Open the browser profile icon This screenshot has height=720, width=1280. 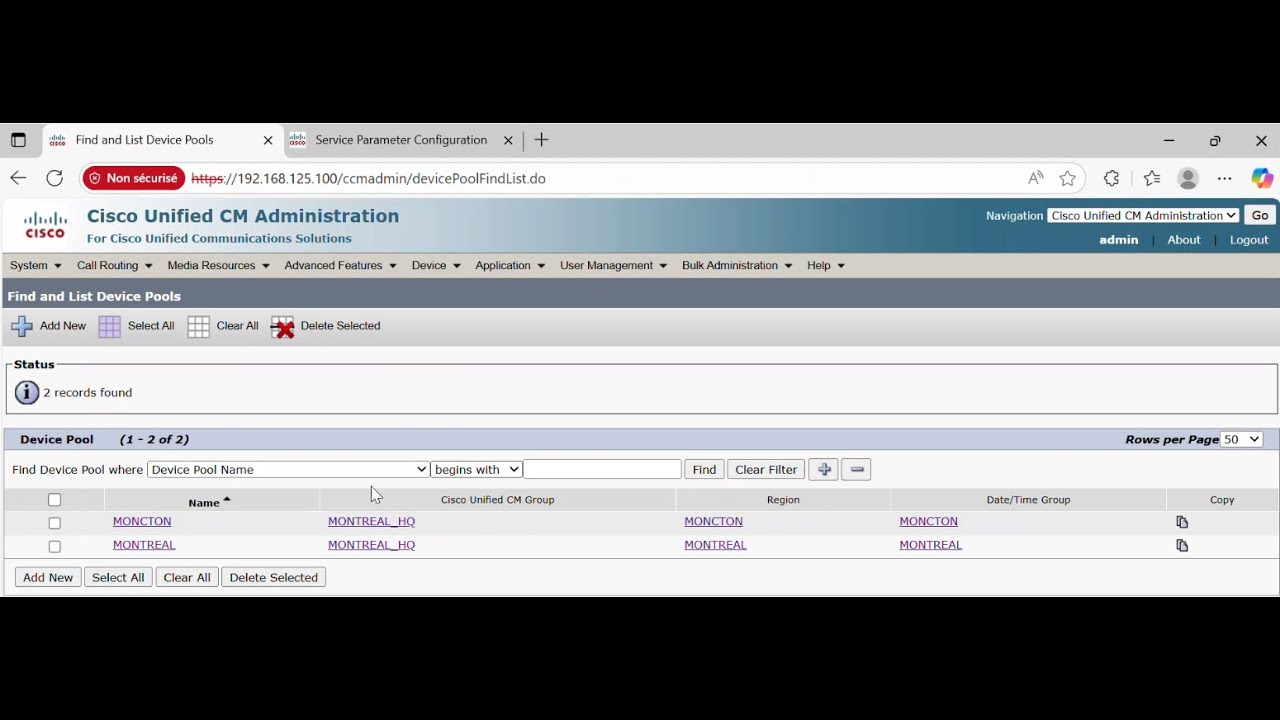click(x=1188, y=178)
